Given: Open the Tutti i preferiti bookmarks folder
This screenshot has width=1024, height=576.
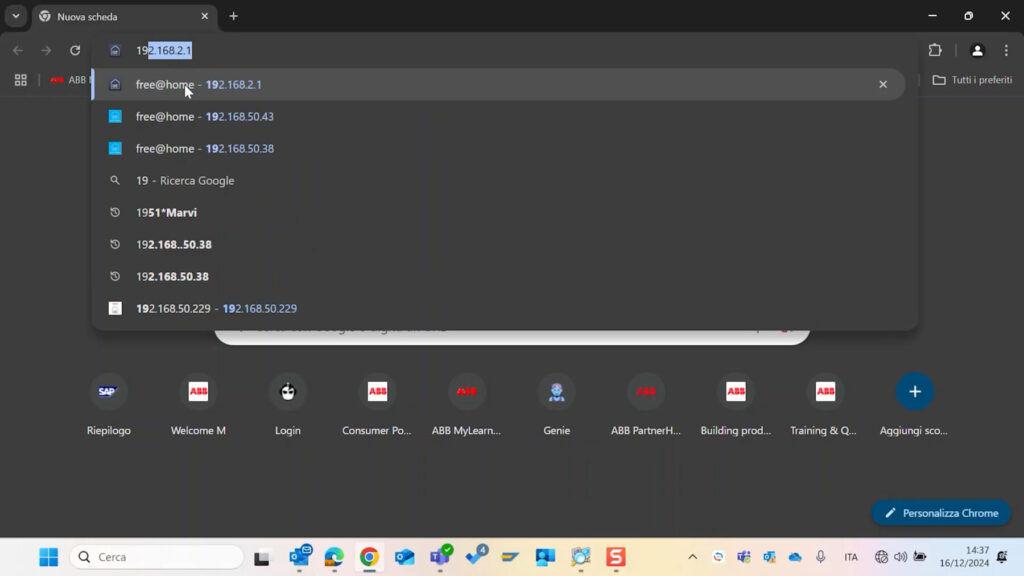Looking at the screenshot, I should coord(972,80).
